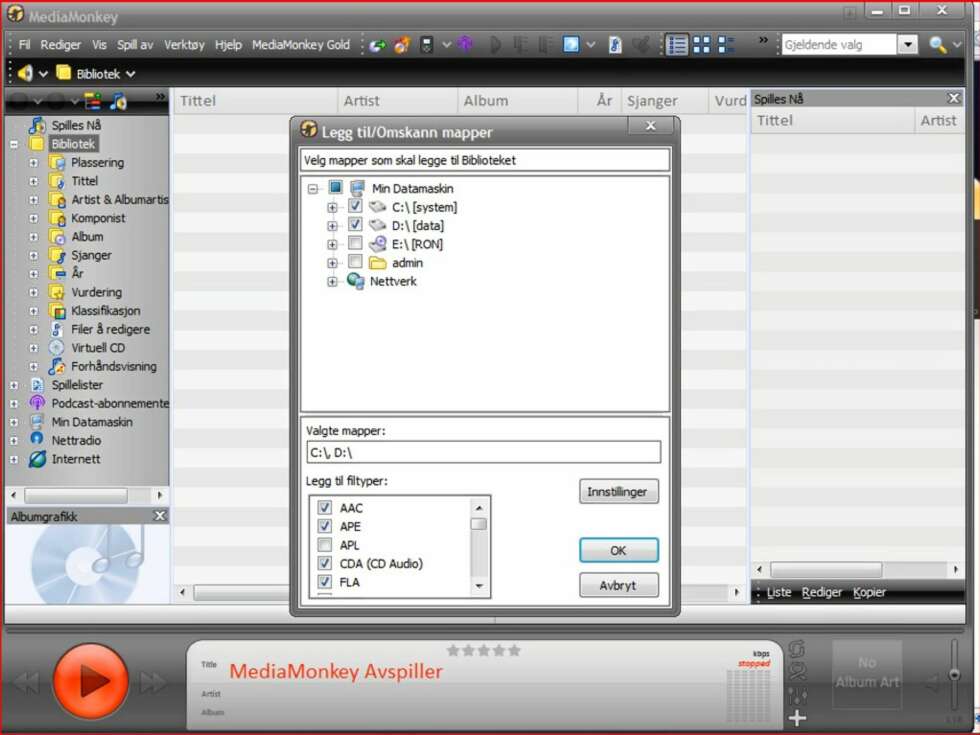Skip to the previous track in player
Screen dimensions: 980x735
[x=27, y=682]
